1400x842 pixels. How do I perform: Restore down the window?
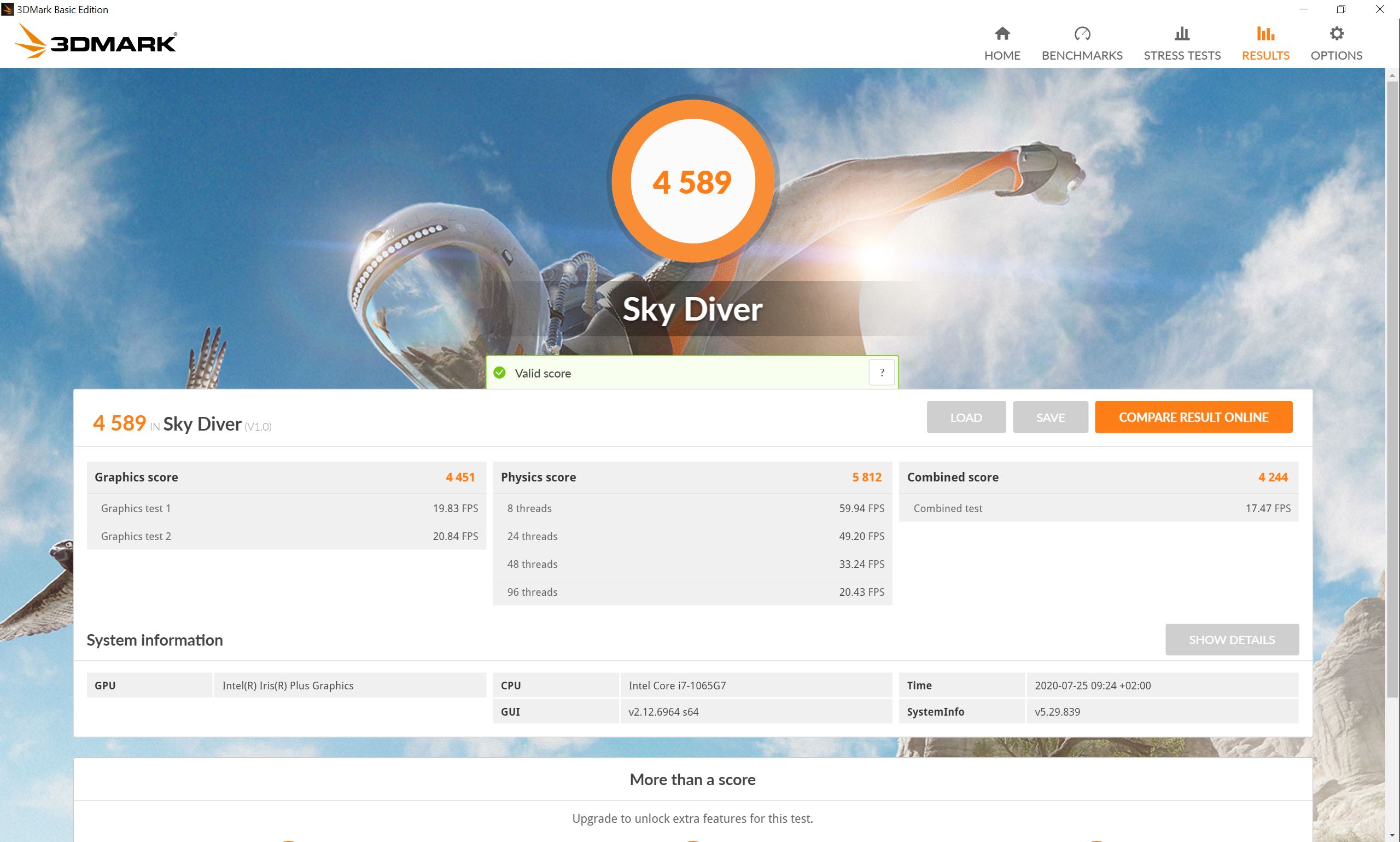pos(1341,9)
